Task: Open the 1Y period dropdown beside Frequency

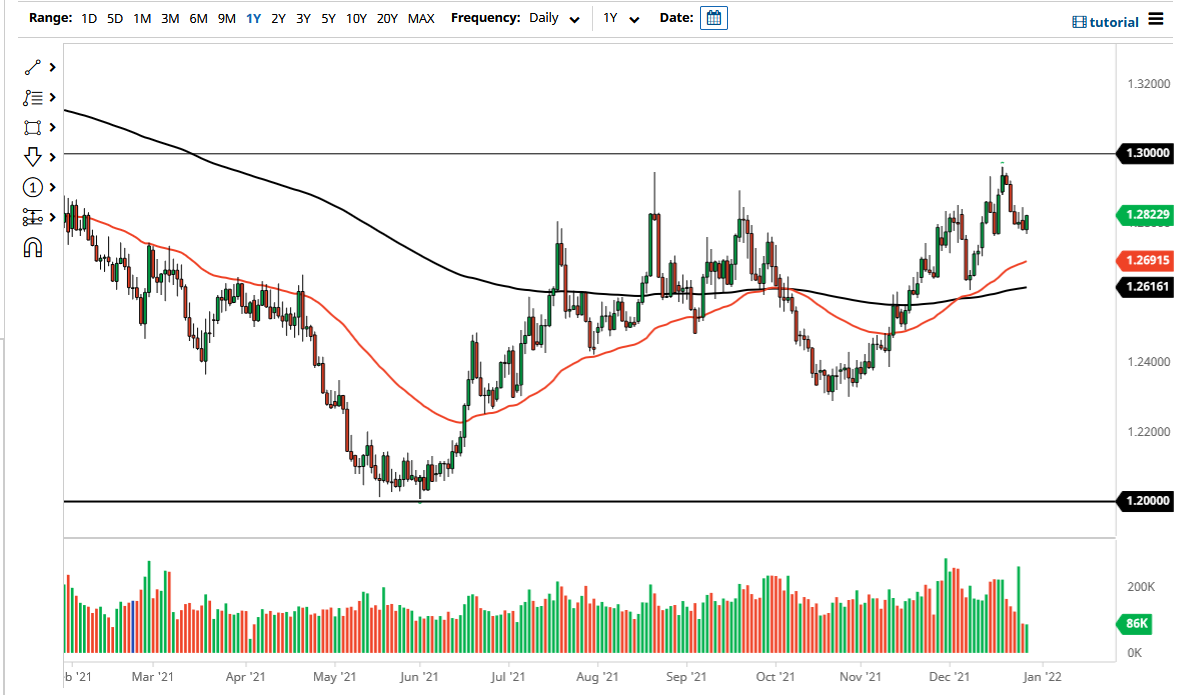Action: [x=620, y=18]
